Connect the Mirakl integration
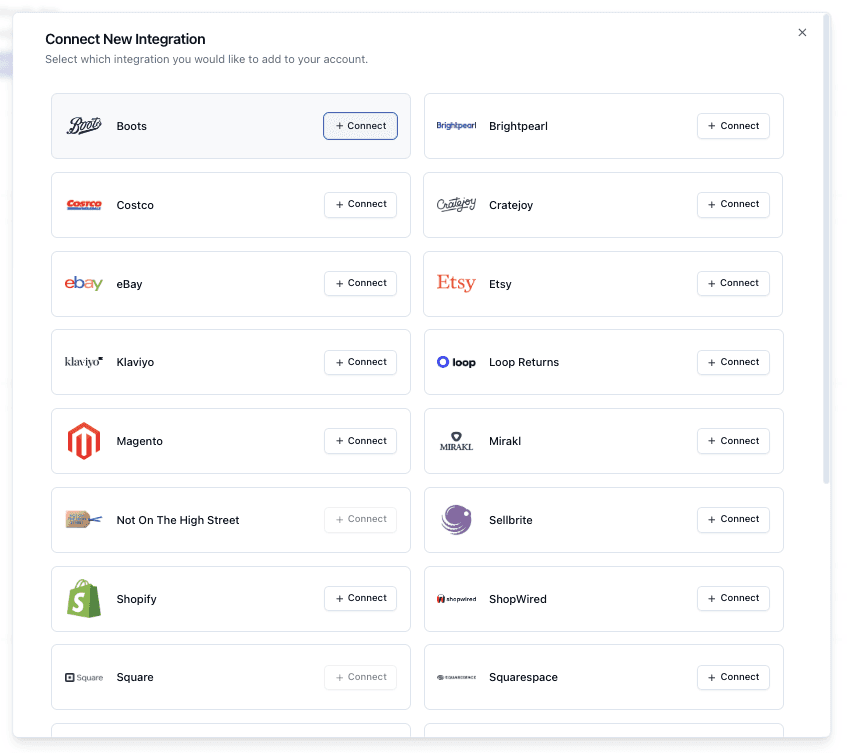Screen dimensions: 847x753 [x=733, y=441]
